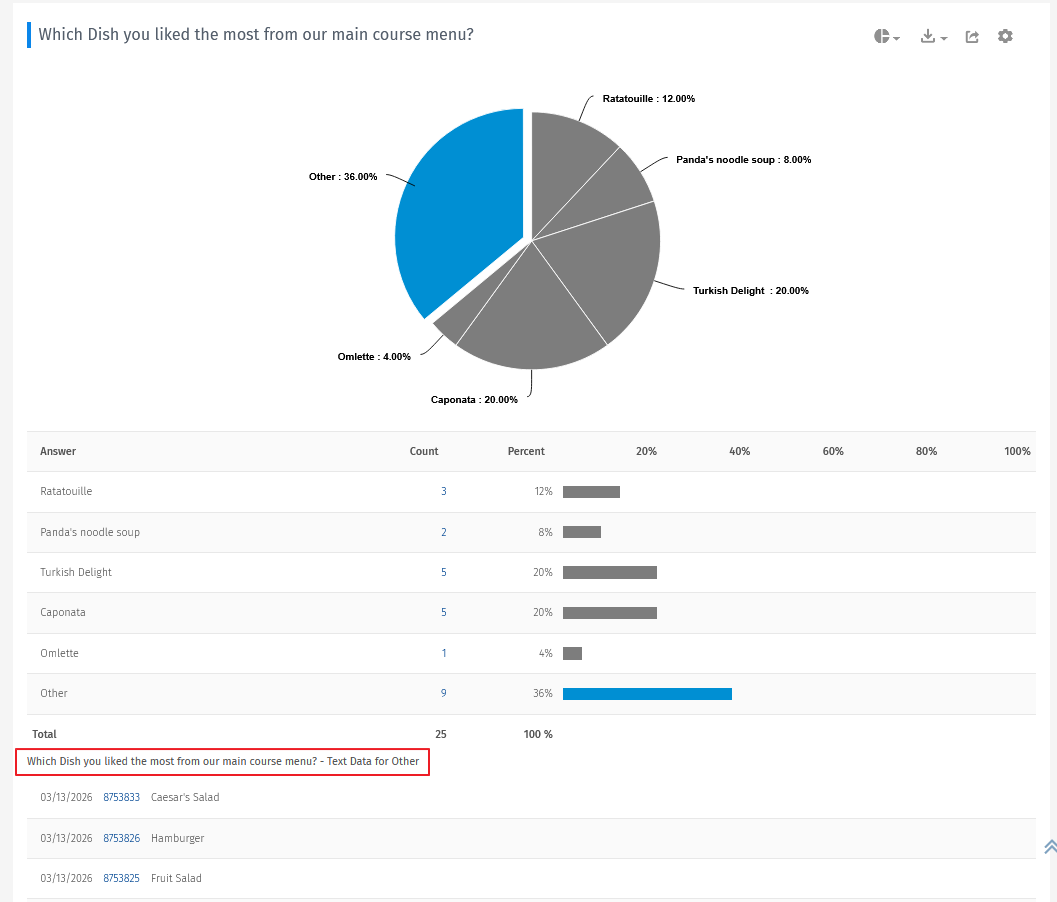
Task: Click the count 9 link for Other
Action: point(443,693)
